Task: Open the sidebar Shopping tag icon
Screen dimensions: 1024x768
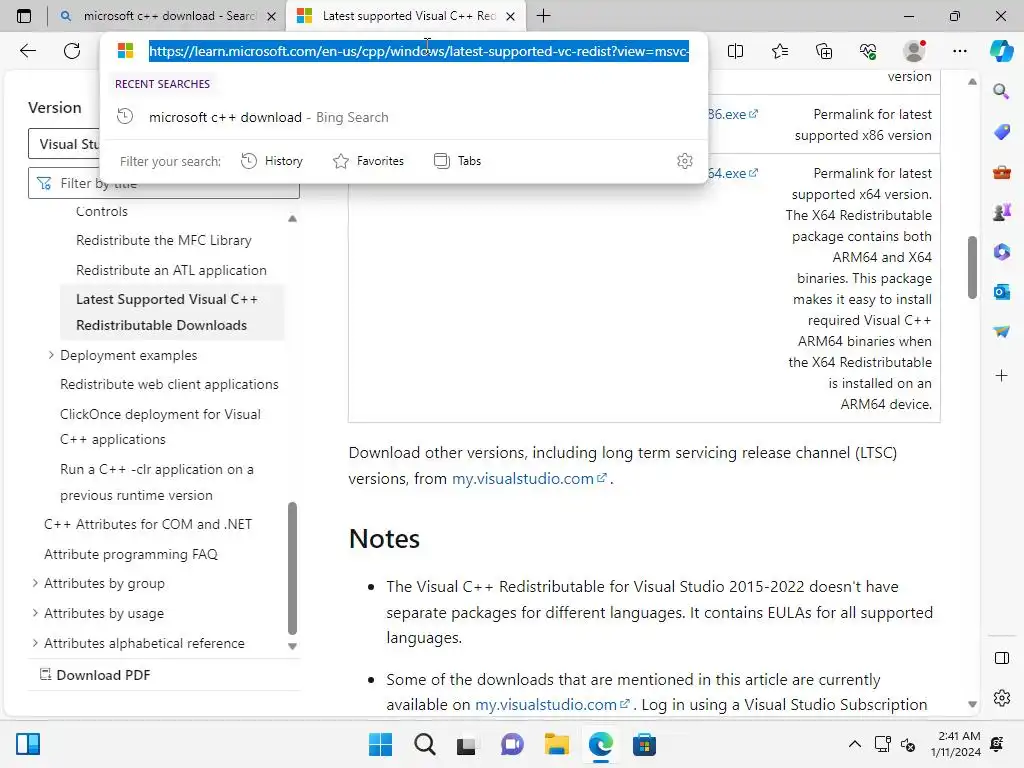Action: 1001,132
